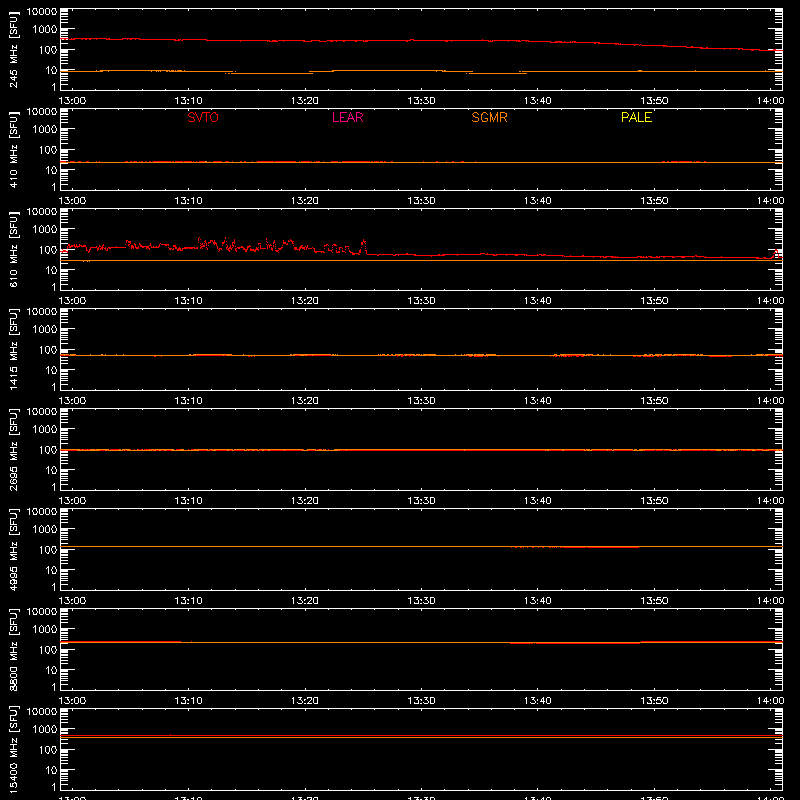
Task: Click the 14:00 tick label under 2695 MHz plot
Action: 770,501
